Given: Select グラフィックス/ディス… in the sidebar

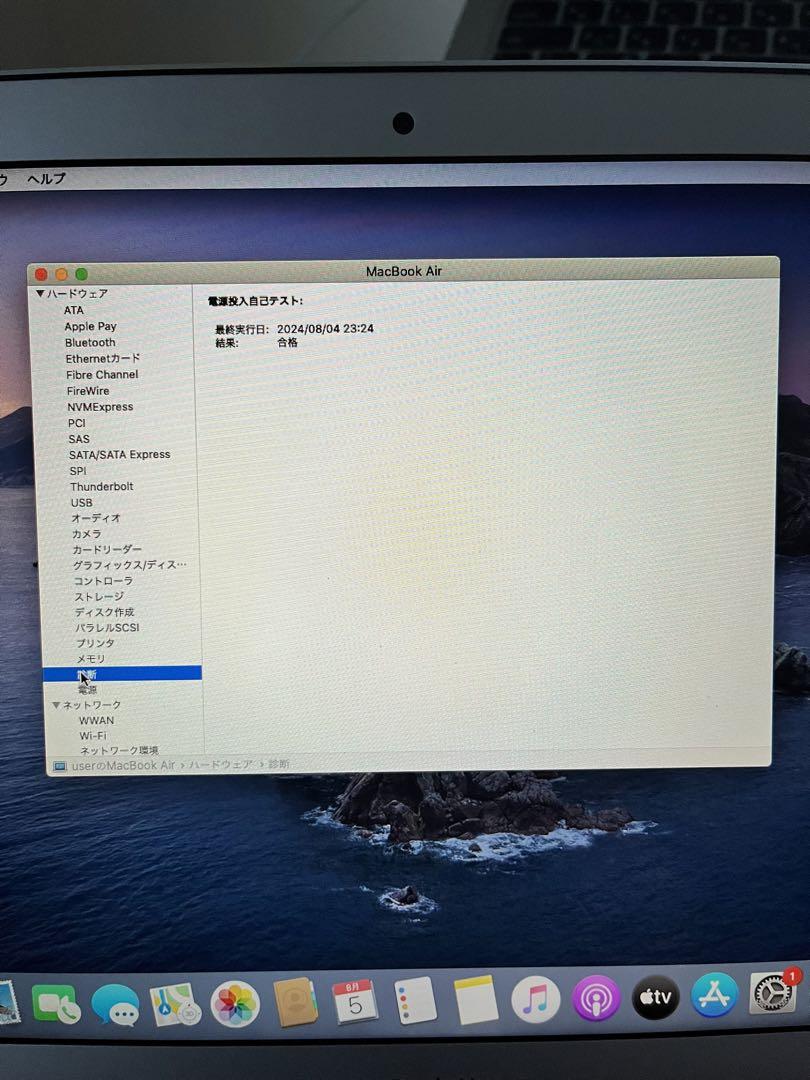Looking at the screenshot, I should click(129, 565).
